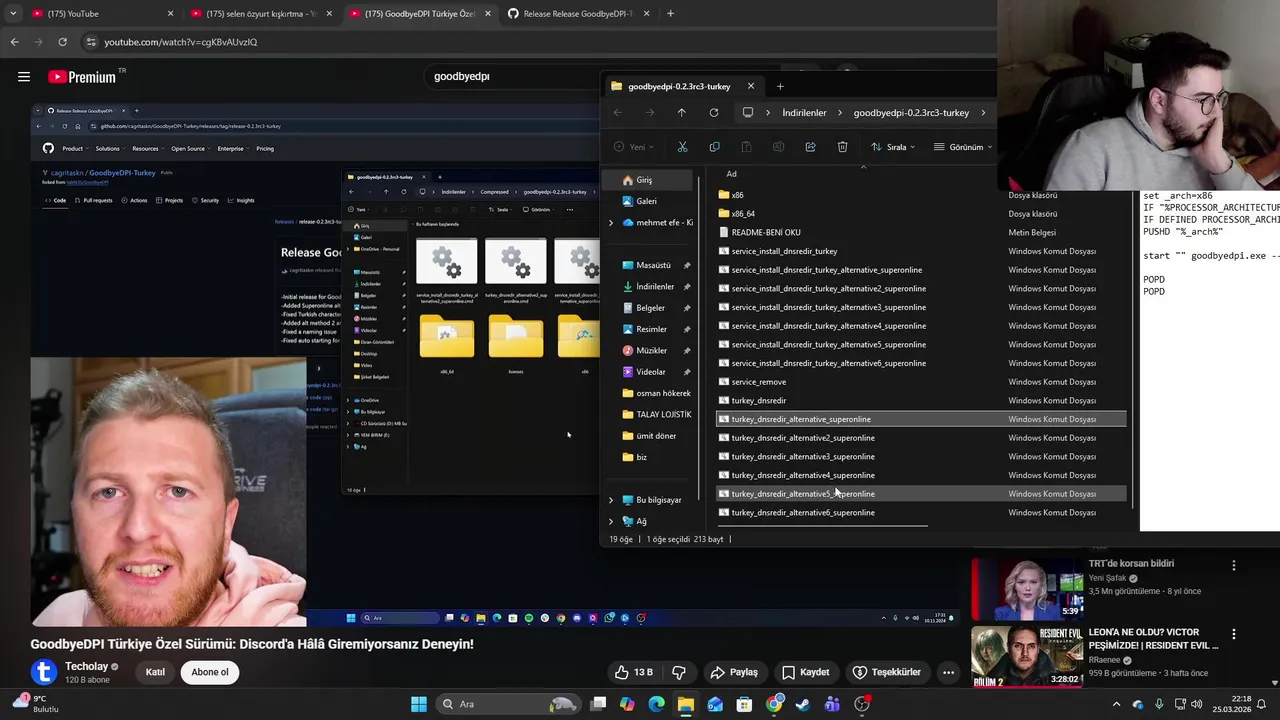The image size is (1280, 720).
Task: Go up one folder level in Explorer
Action: coord(682,113)
